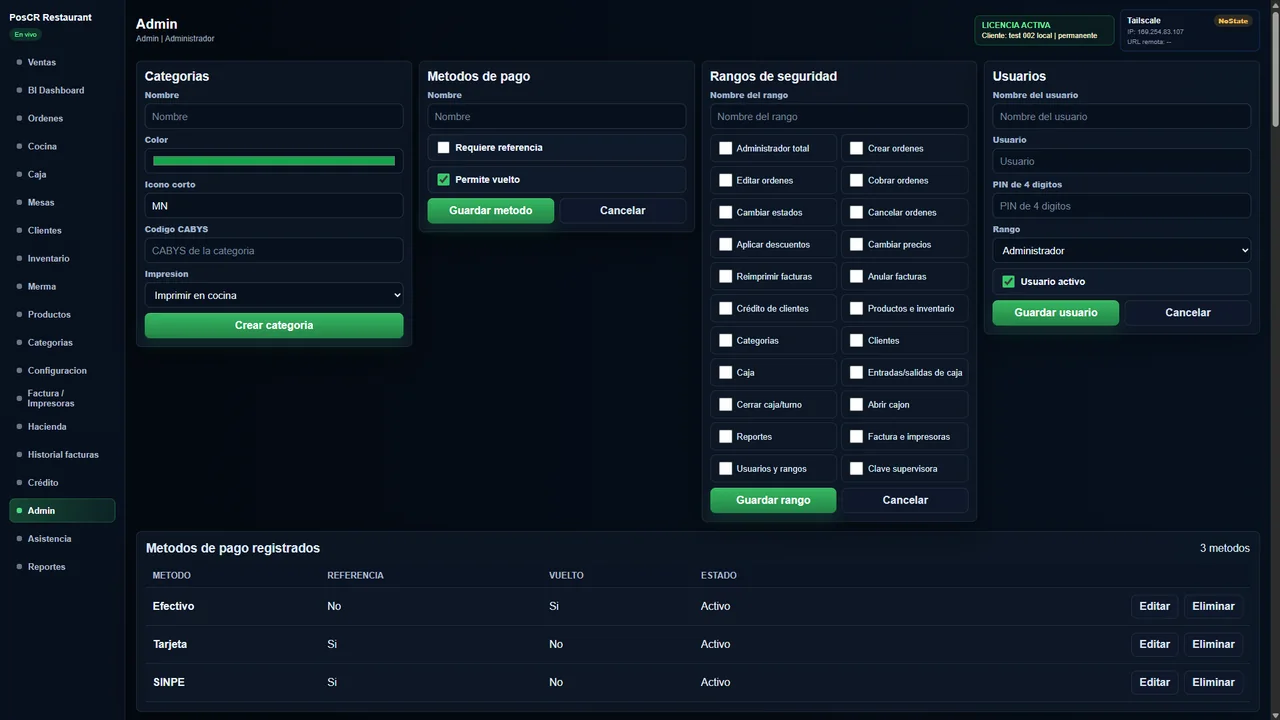Click the Nombre del usuario field
1280x720 pixels.
point(1122,116)
